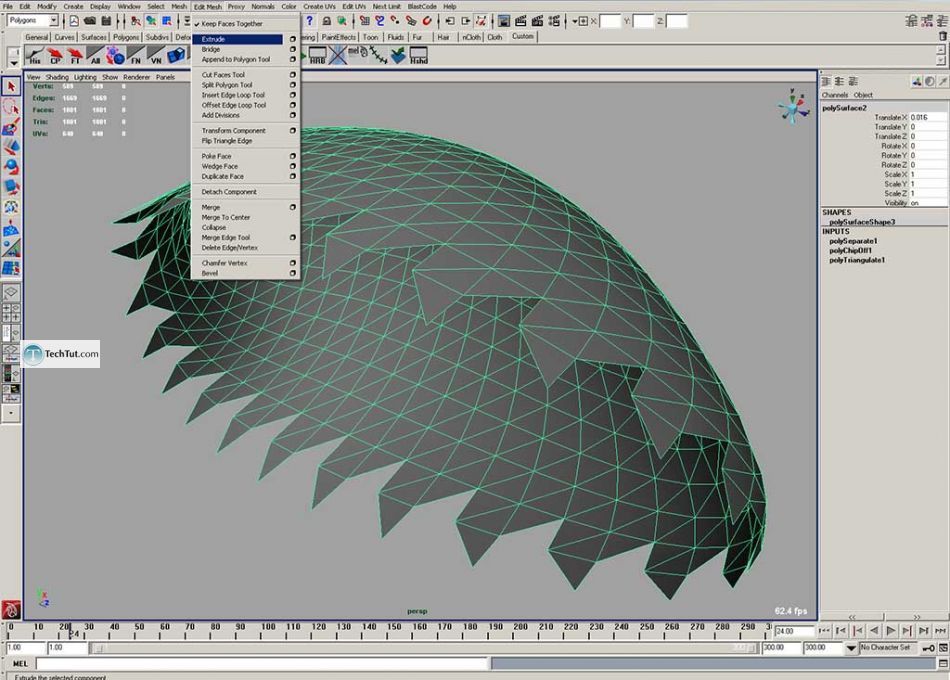Choose the four view layout
The width and height of the screenshot is (950, 680).
pyautogui.click(x=11, y=313)
